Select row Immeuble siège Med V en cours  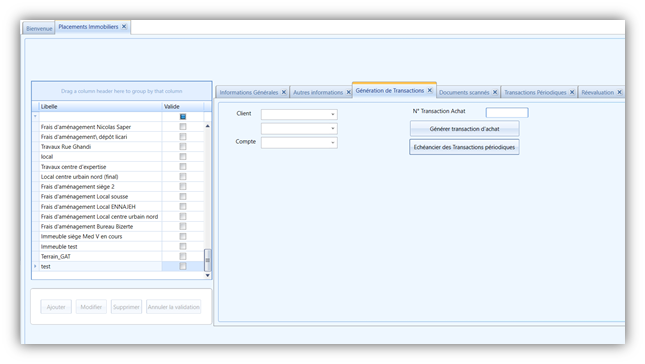(118, 236)
